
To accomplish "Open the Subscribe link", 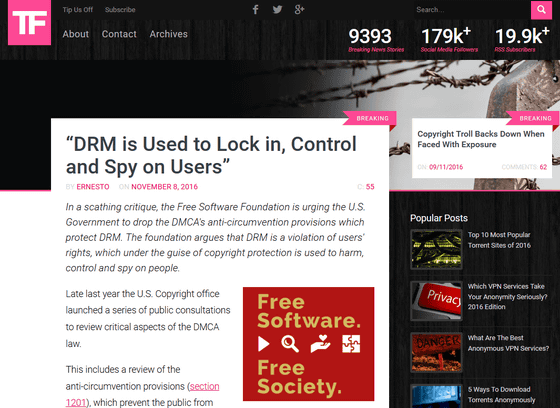I will tap(120, 10).
